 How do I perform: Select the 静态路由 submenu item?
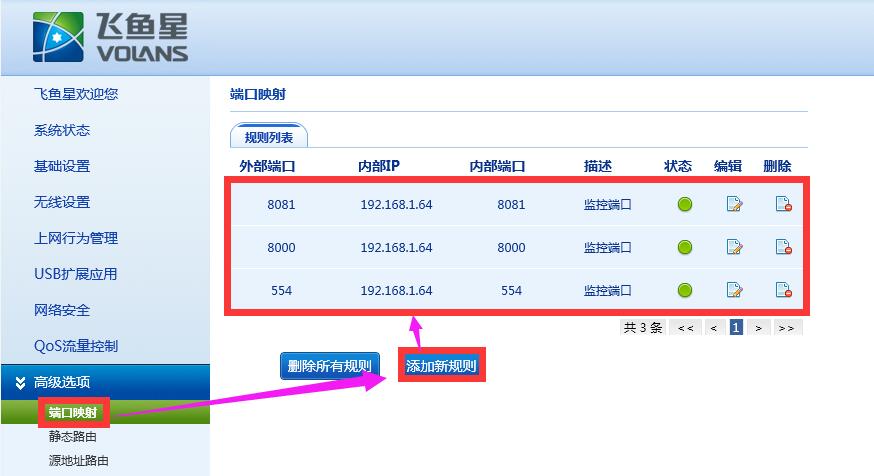72,436
